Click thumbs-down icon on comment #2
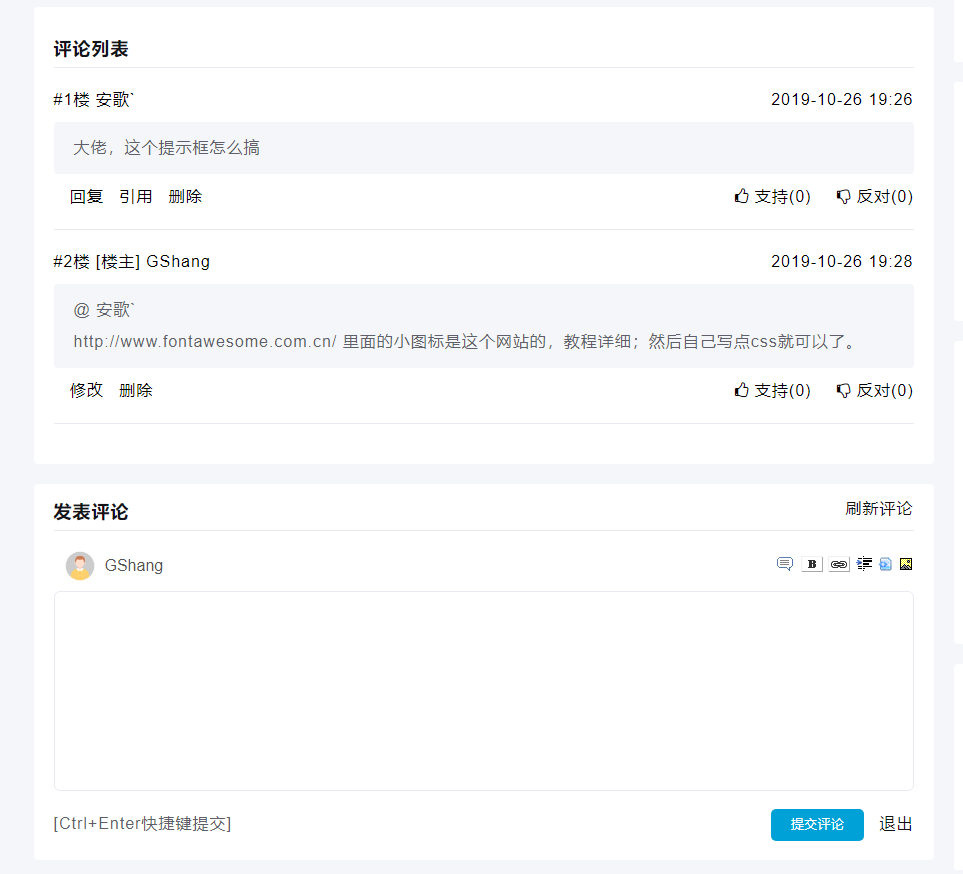963x874 pixels. click(x=844, y=391)
